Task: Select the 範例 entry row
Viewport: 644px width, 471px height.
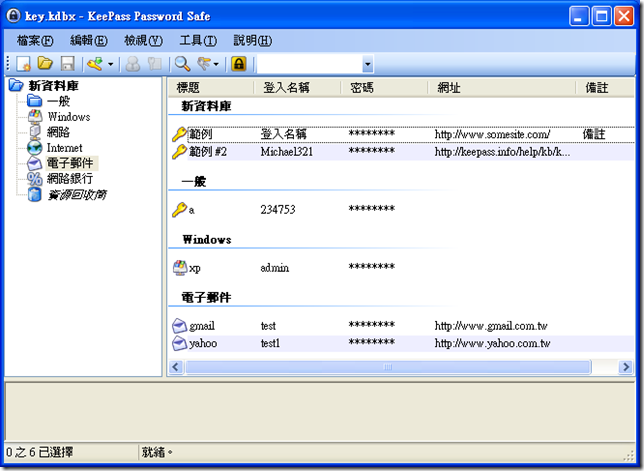Action: click(x=402, y=134)
